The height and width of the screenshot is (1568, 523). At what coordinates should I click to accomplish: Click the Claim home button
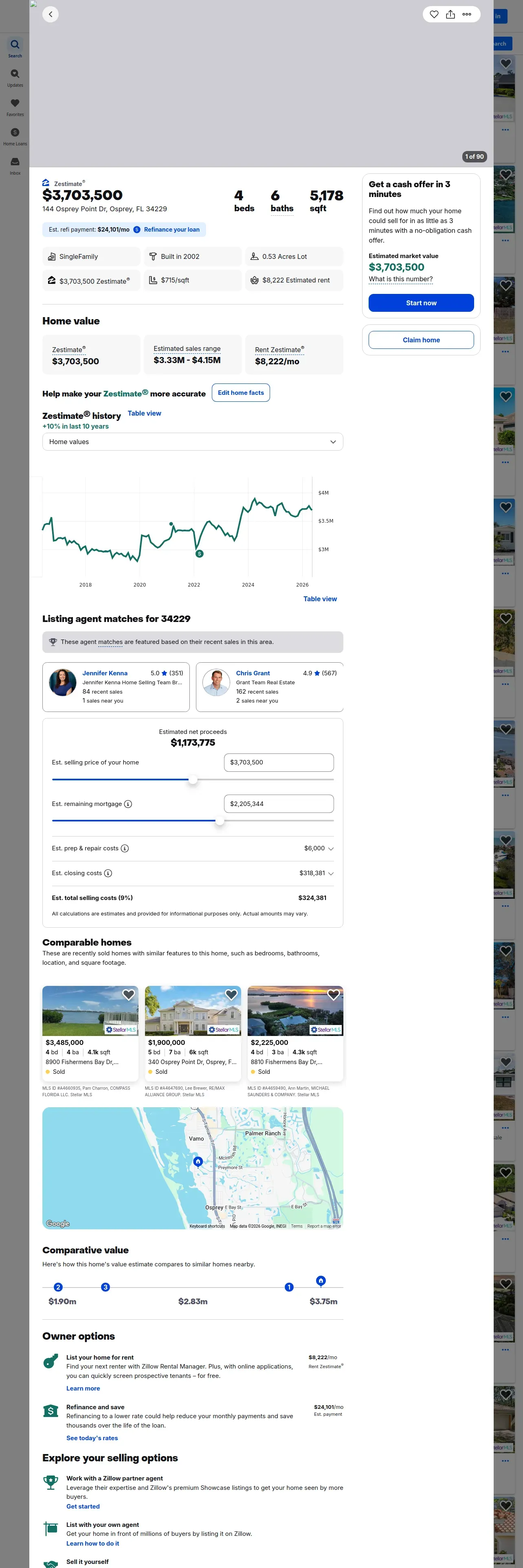coord(421,340)
